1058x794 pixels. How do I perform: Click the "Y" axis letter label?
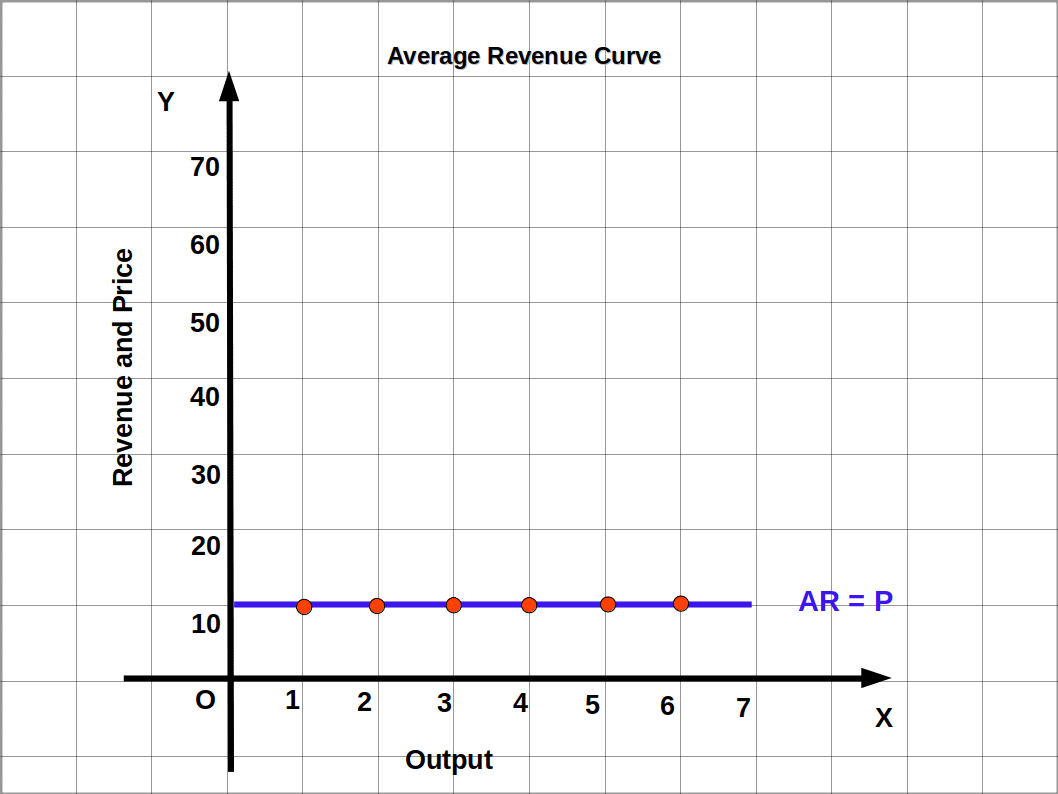click(166, 102)
